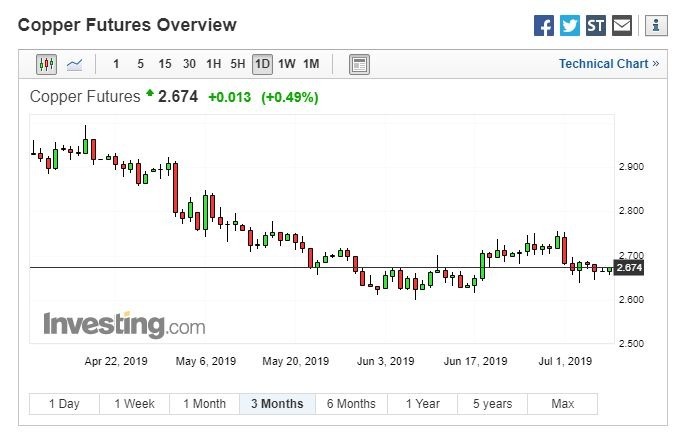Share chart on Twitter
The image size is (680, 440).
569,26
